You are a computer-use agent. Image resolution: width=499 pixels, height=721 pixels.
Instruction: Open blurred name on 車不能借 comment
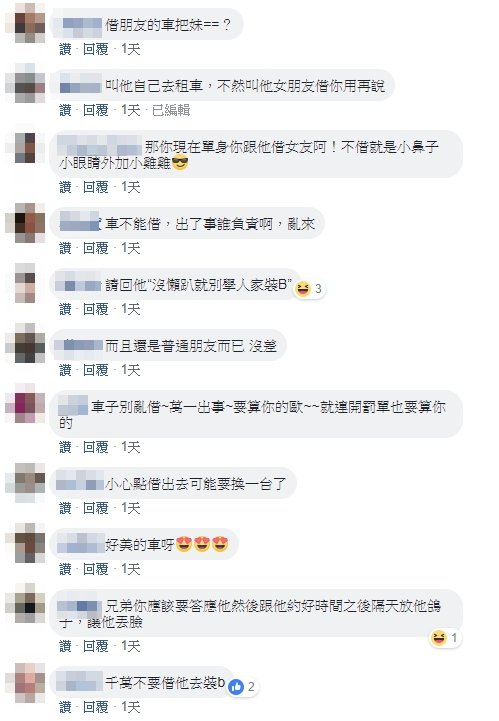(x=80, y=223)
